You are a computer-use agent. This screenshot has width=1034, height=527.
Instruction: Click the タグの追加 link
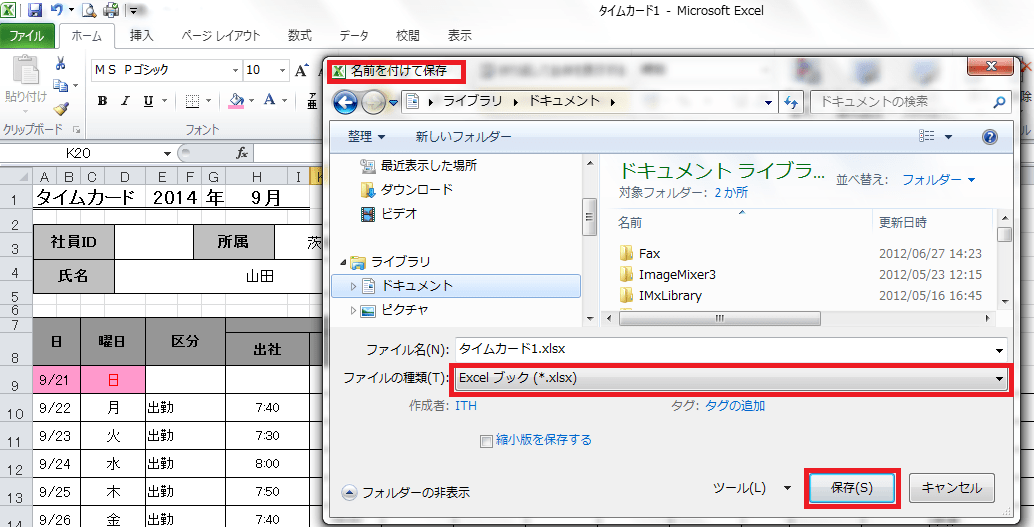tap(735, 406)
